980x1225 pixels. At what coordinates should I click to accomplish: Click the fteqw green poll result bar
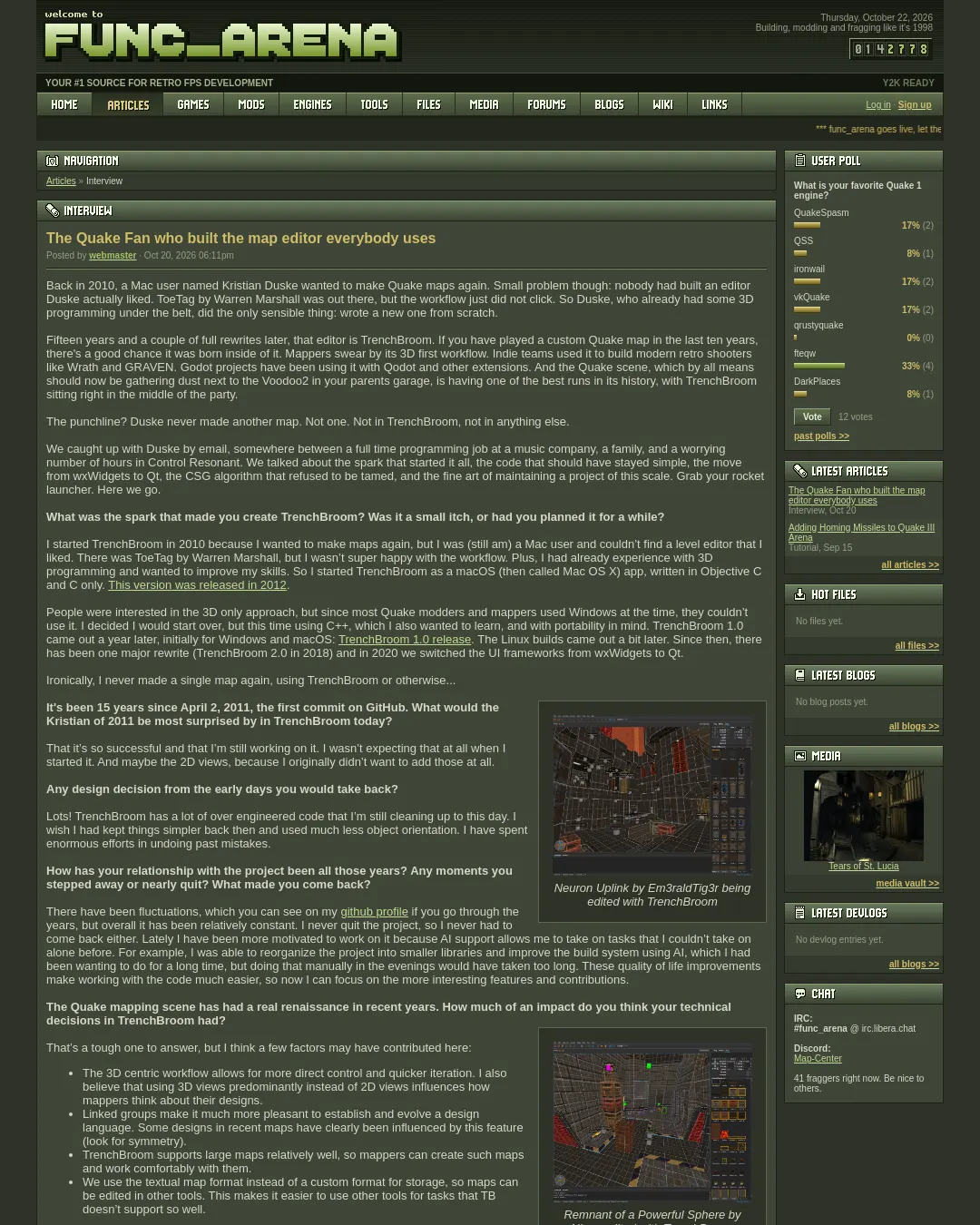pos(819,366)
